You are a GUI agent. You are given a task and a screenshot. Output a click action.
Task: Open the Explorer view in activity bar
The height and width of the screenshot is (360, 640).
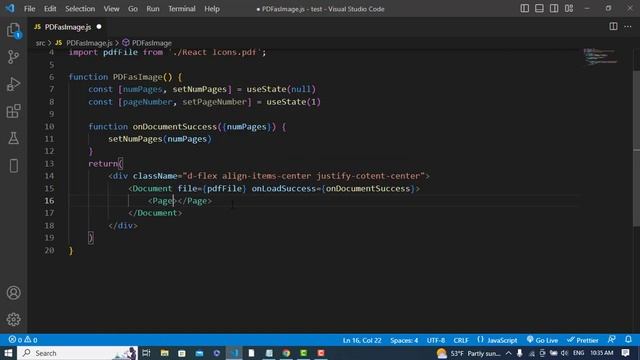point(13,31)
